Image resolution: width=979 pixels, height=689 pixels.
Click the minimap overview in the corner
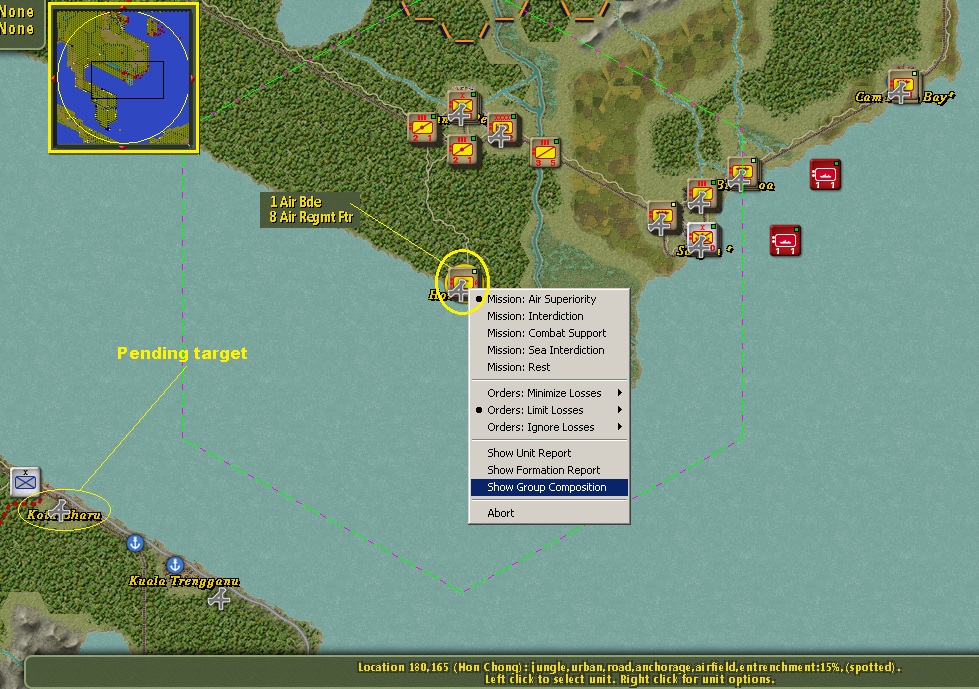[124, 77]
